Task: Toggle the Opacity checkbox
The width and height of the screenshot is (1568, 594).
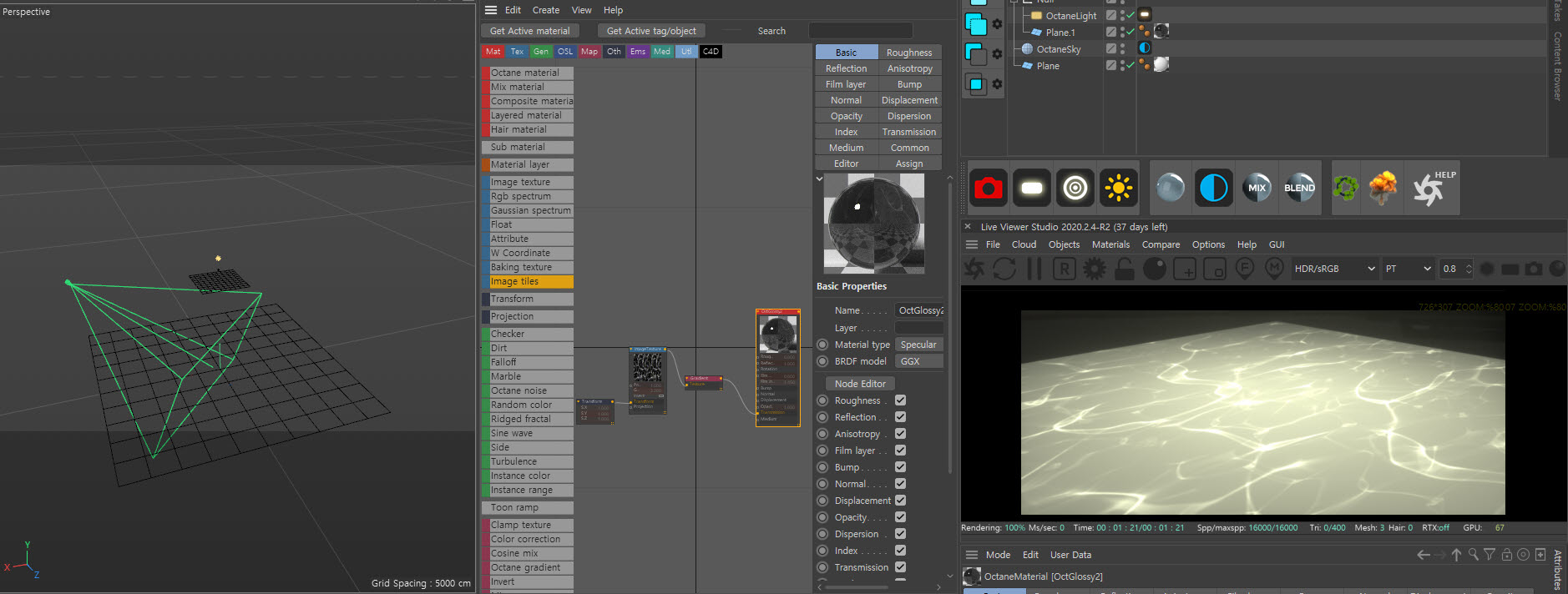Action: click(900, 517)
